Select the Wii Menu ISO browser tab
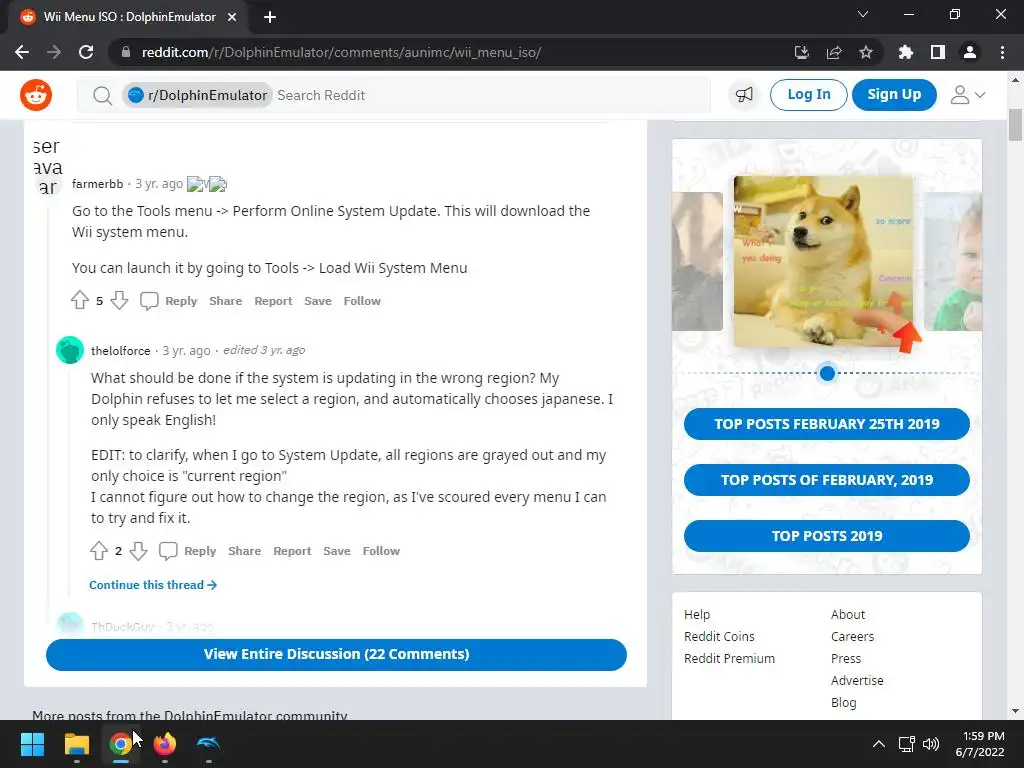This screenshot has height=768, width=1024. [x=129, y=17]
